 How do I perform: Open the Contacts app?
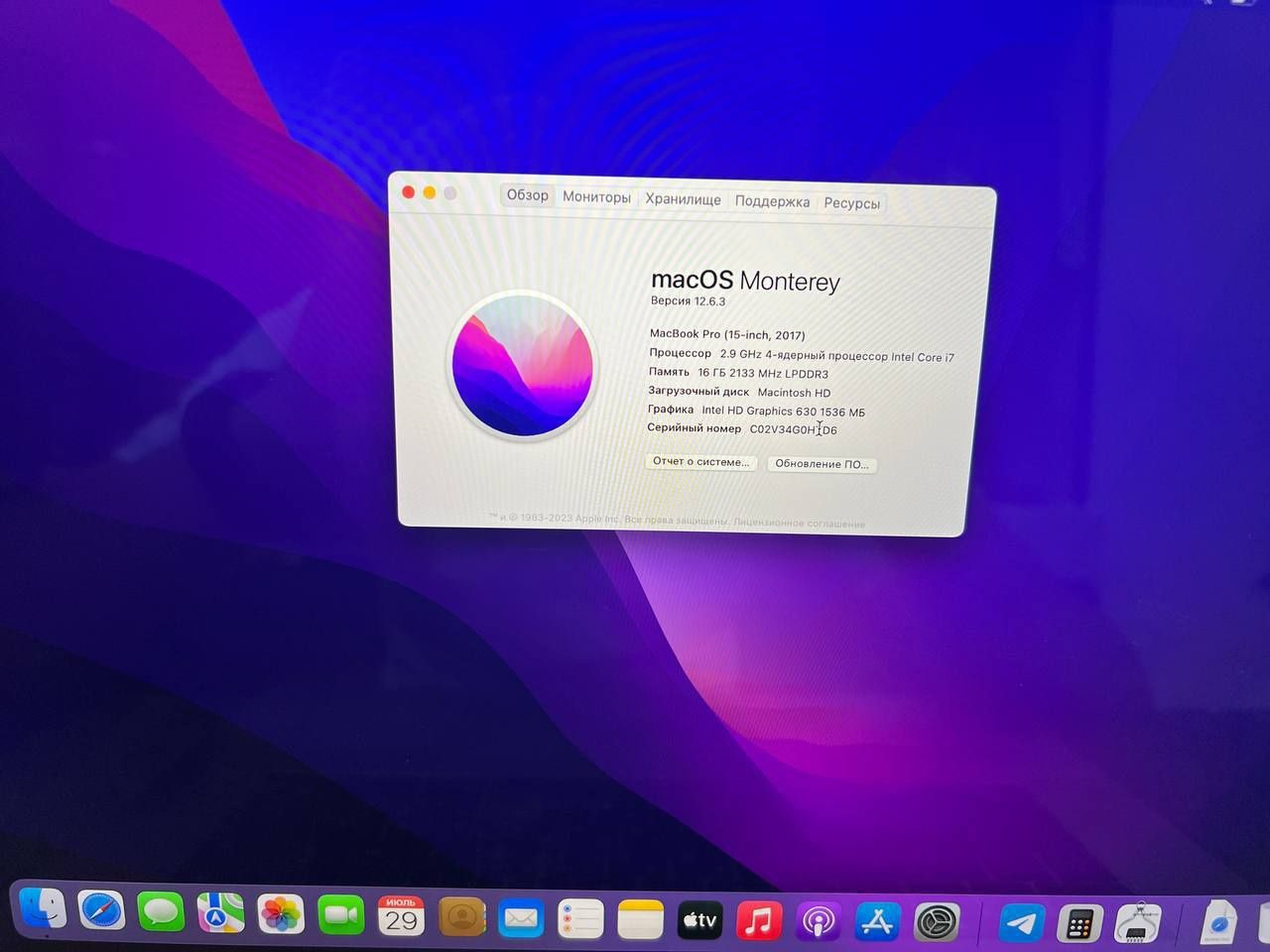click(461, 917)
